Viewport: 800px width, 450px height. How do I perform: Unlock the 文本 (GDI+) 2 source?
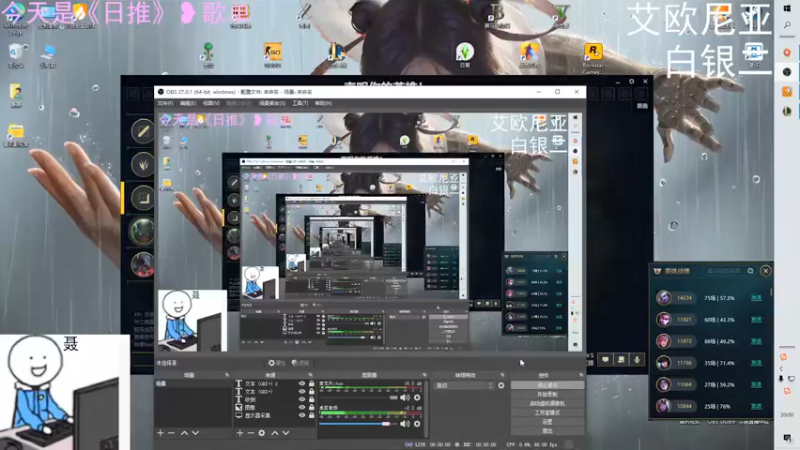click(311, 384)
